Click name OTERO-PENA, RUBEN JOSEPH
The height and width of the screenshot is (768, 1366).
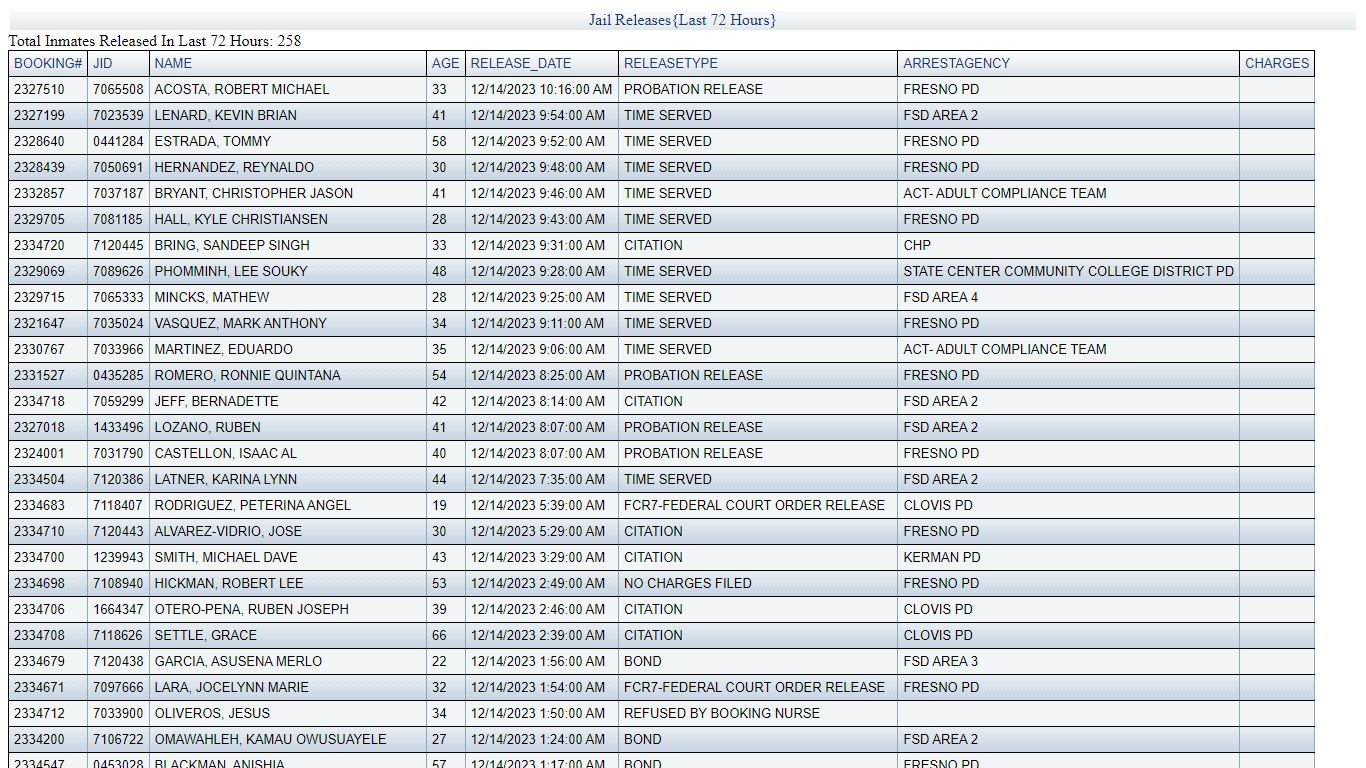[252, 609]
